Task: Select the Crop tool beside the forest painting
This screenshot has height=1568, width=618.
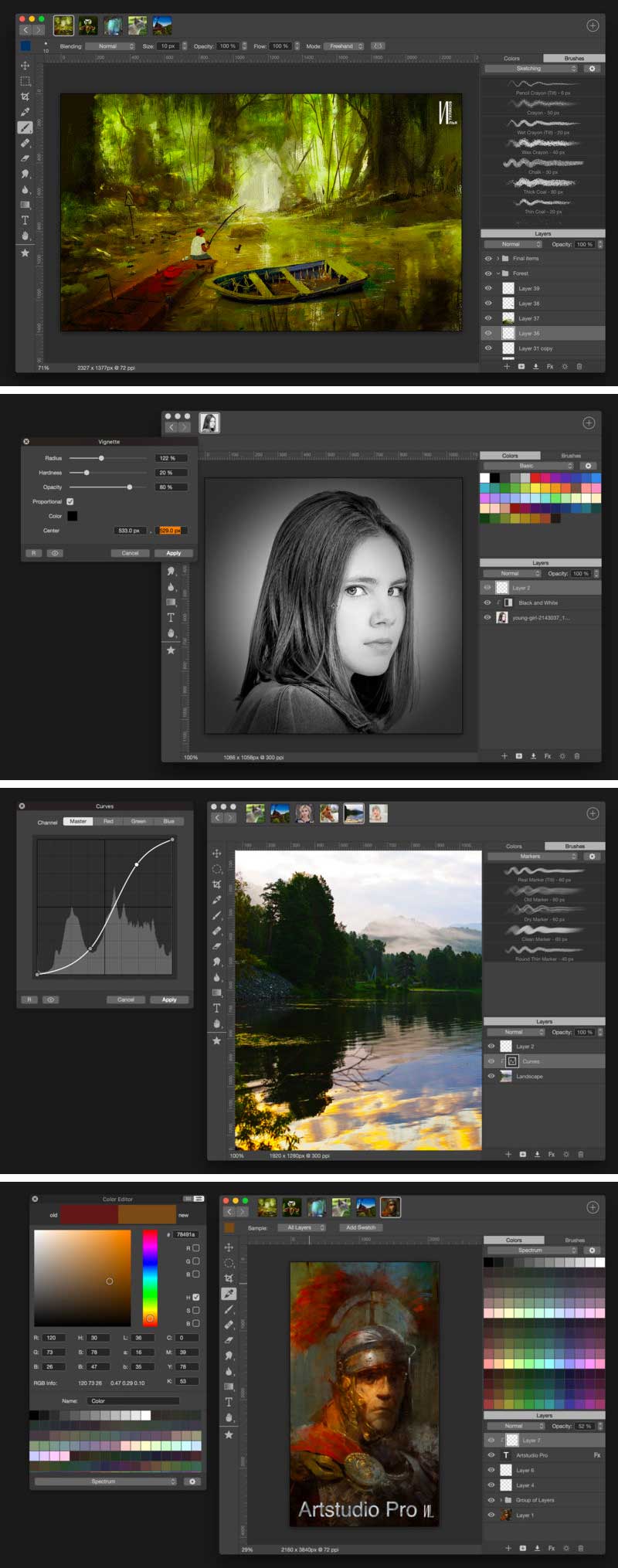Action: tap(25, 97)
